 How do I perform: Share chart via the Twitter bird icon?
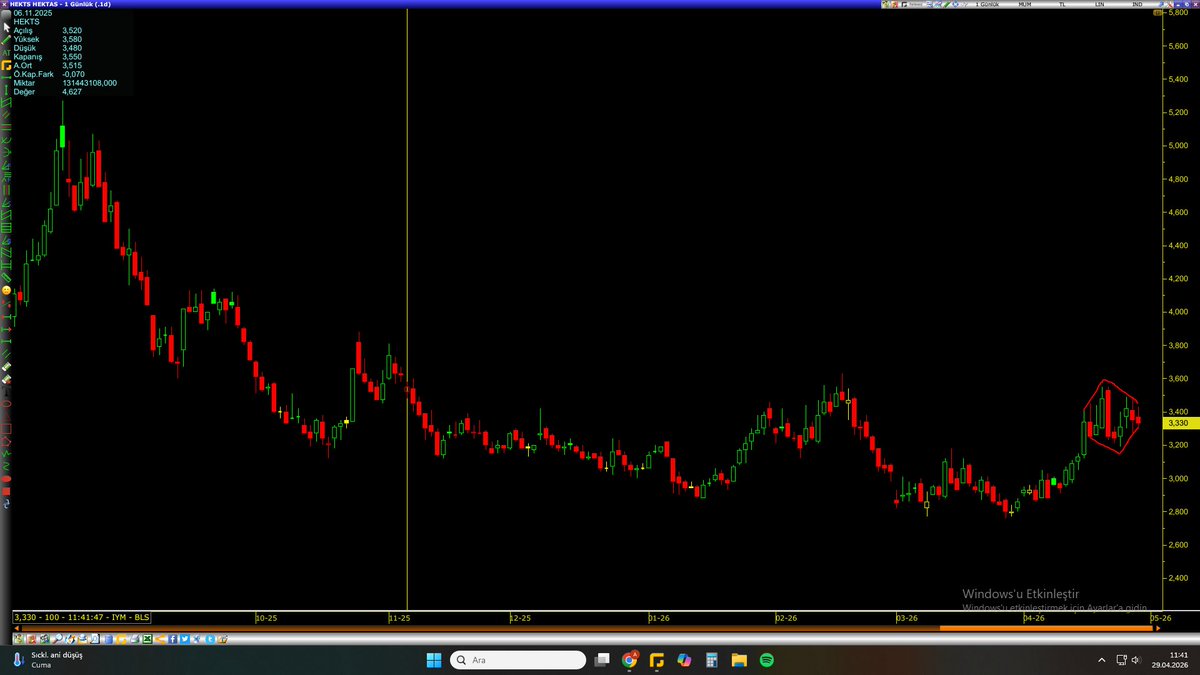pos(185,639)
